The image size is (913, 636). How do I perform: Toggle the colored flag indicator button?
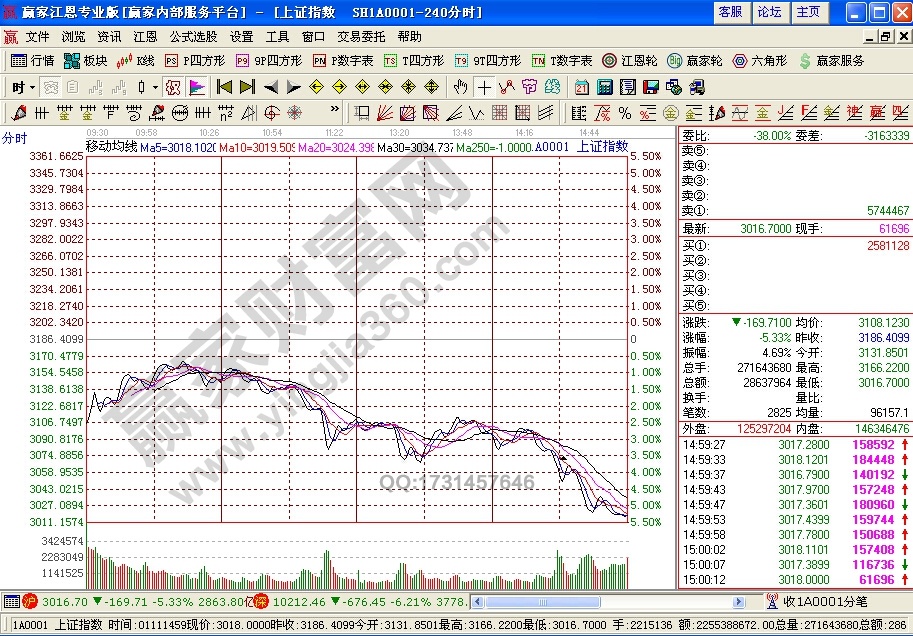[196, 87]
